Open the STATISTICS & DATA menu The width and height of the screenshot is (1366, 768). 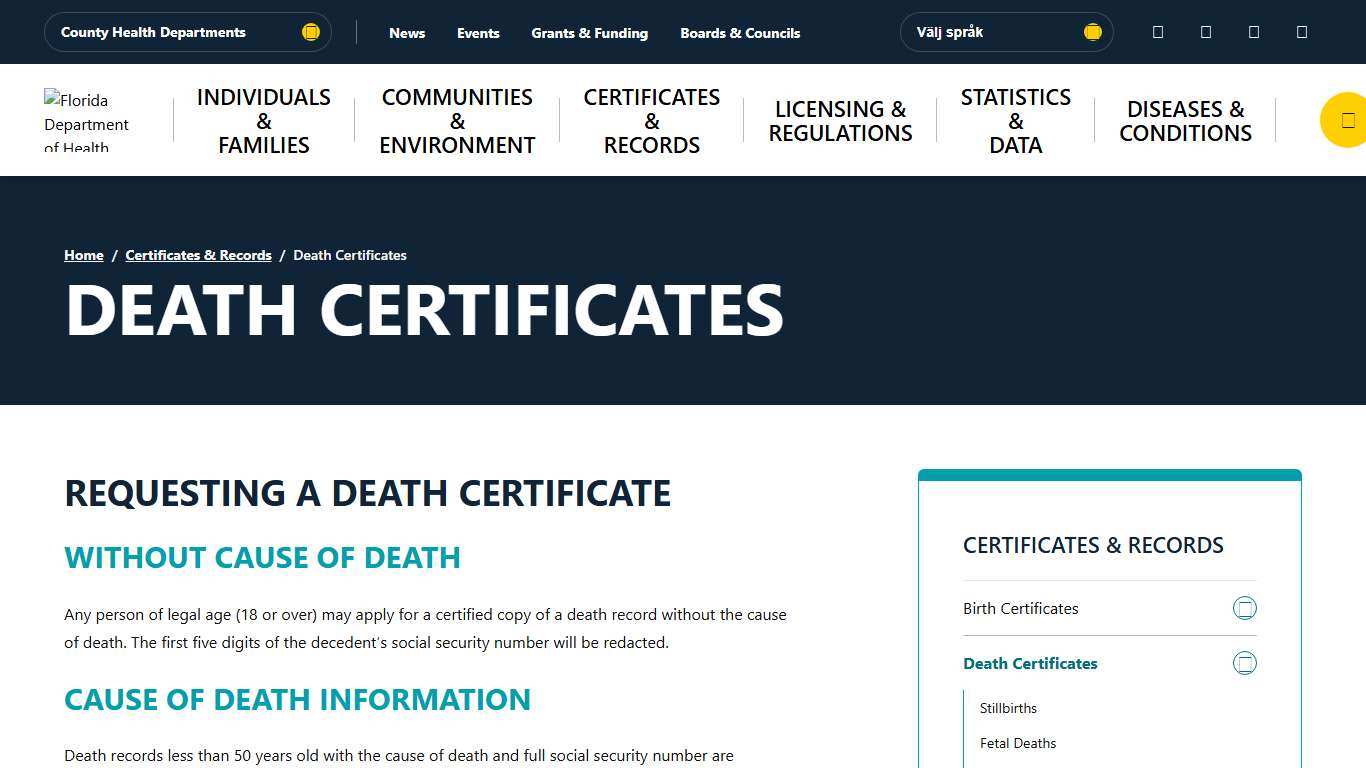(1015, 120)
